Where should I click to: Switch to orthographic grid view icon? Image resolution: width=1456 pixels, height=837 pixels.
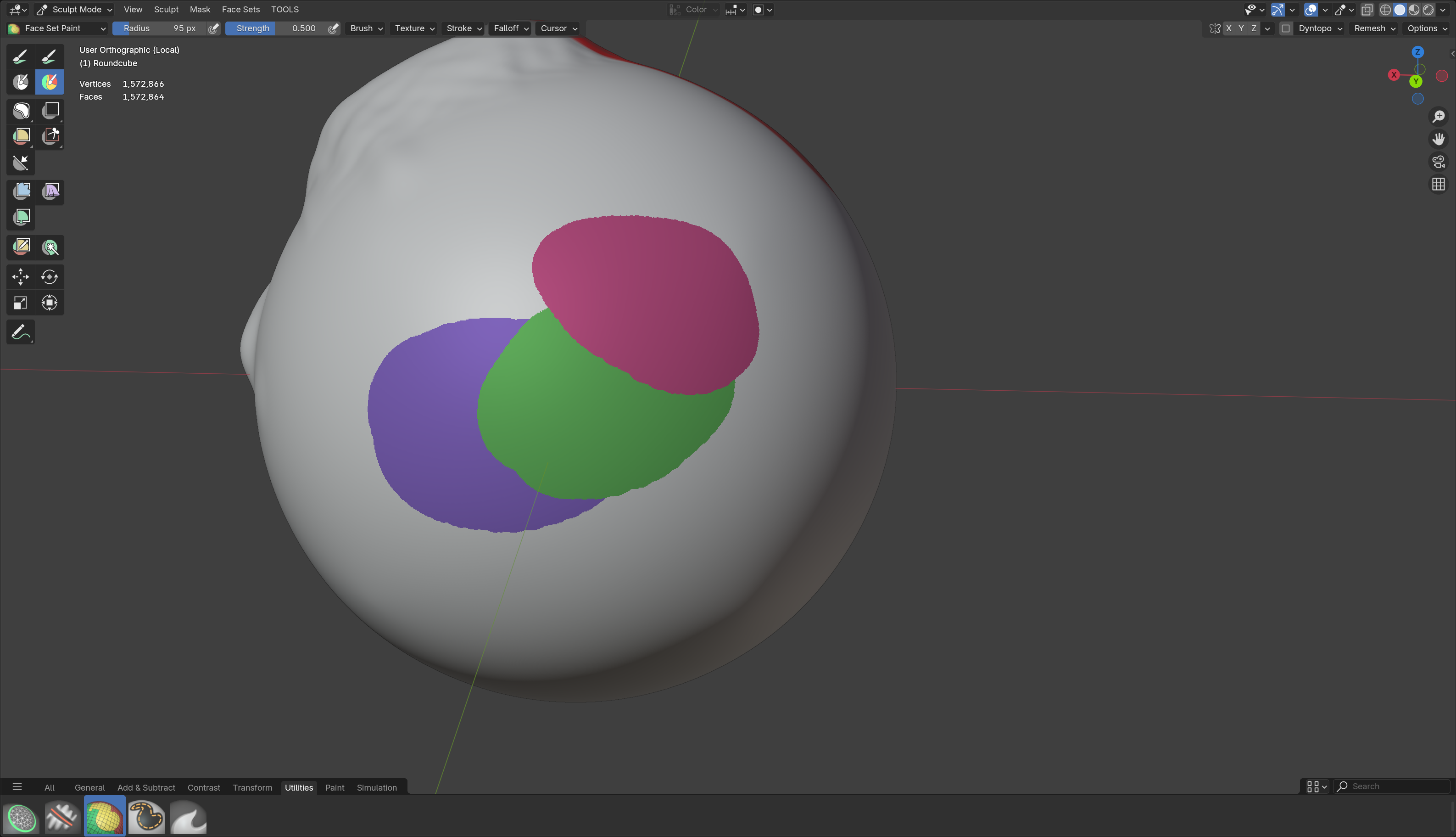[1438, 185]
